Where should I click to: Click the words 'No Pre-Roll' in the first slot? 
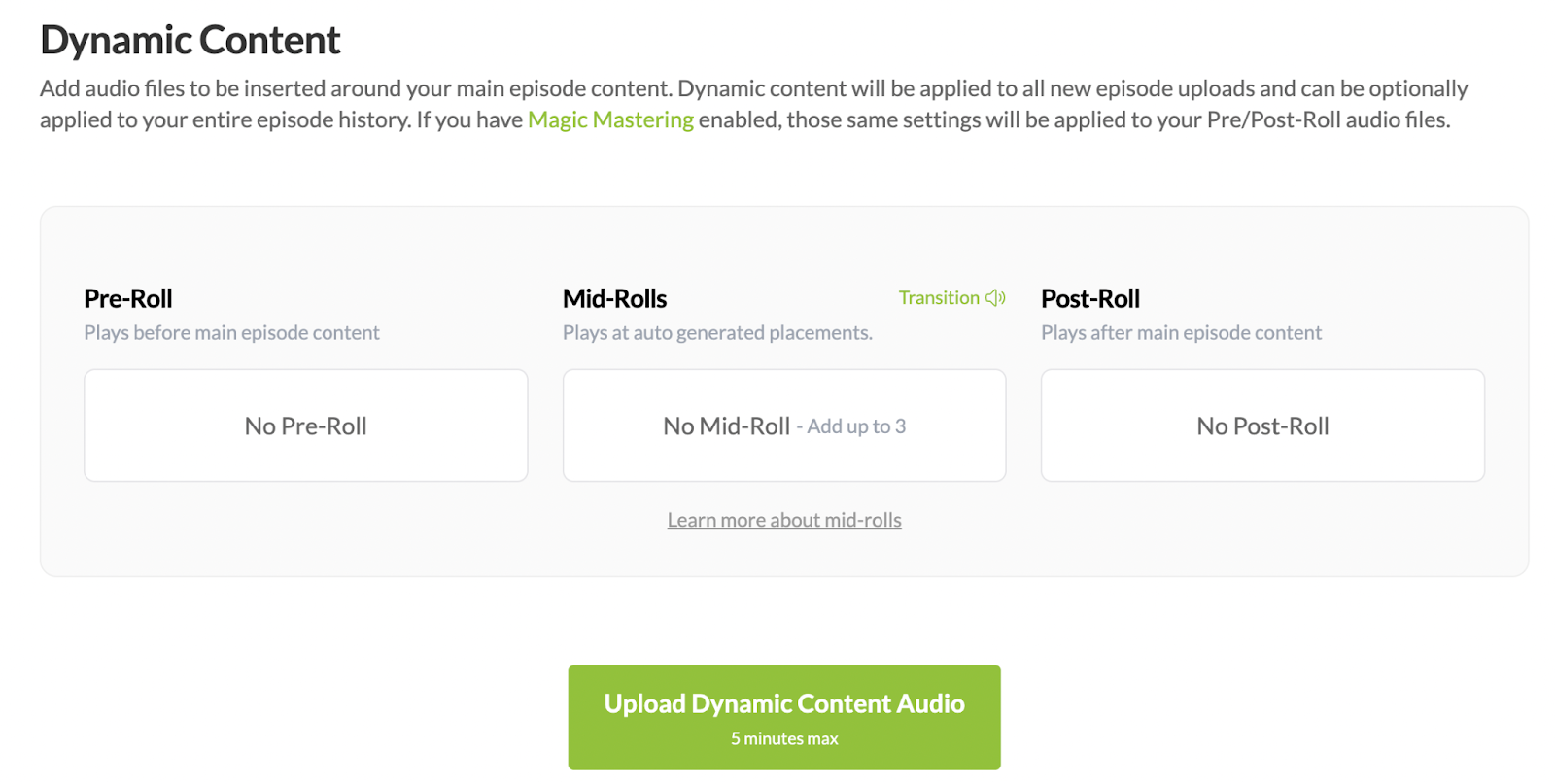(x=306, y=426)
